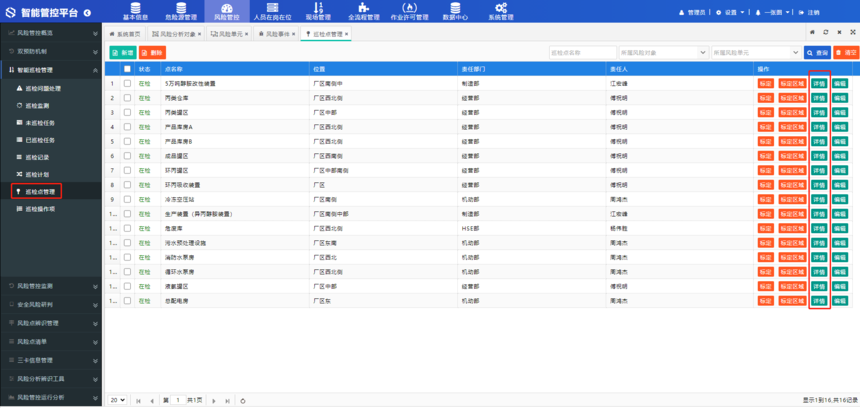The image size is (860, 408).
Task: Open the 系统管理 gears icon
Action: tap(501, 8)
